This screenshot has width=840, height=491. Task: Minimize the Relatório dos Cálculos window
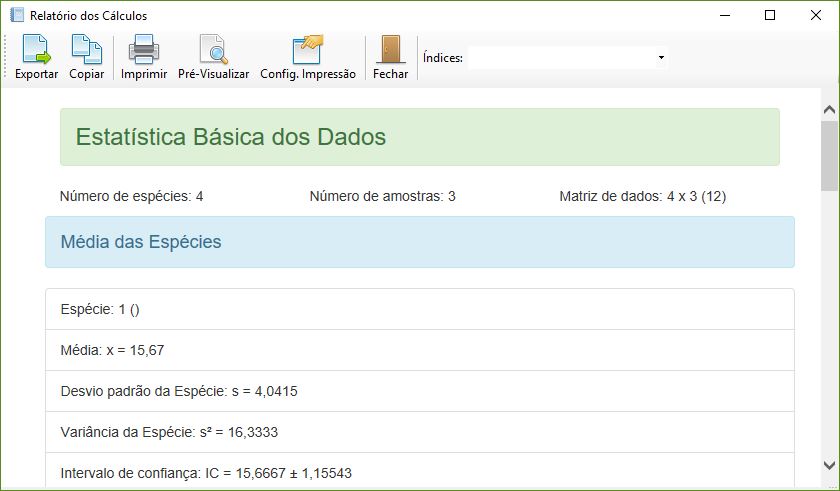725,15
